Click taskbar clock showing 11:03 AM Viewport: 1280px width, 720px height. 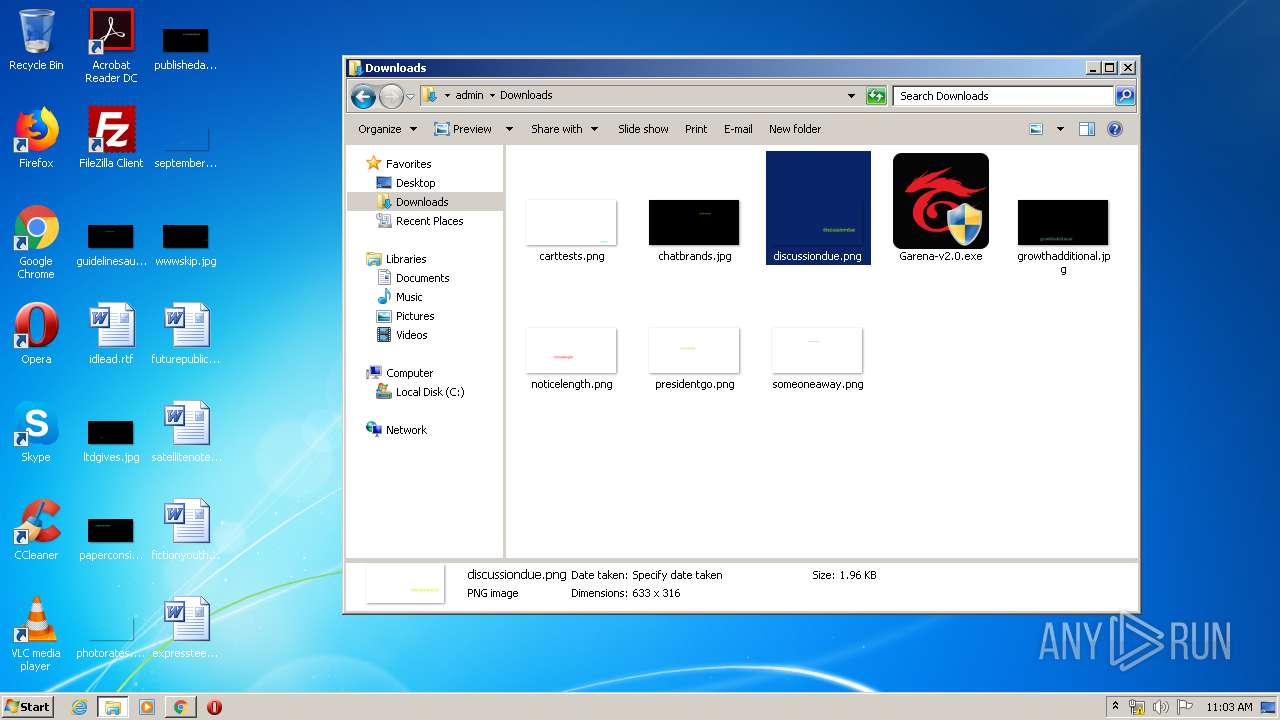(x=1229, y=707)
